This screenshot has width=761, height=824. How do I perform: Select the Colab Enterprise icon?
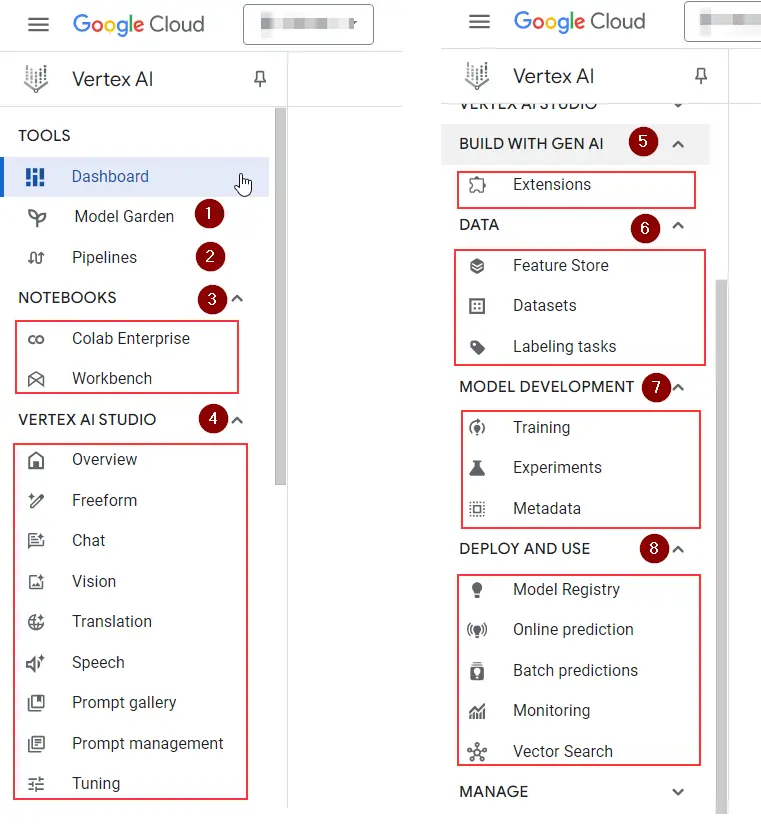pos(37,339)
